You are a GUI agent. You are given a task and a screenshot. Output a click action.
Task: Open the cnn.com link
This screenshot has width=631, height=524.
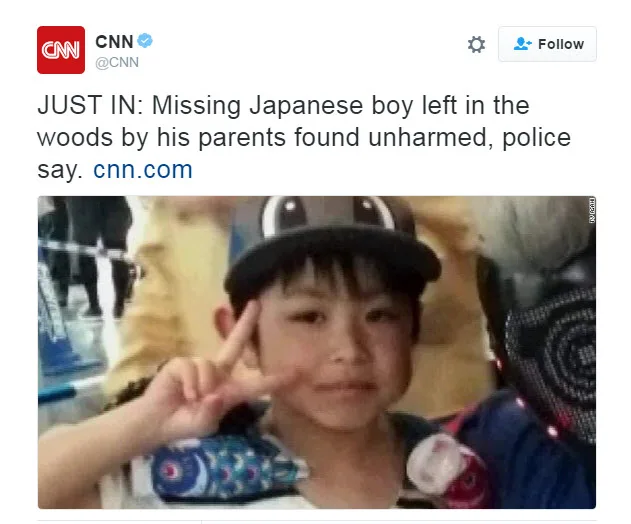point(143,169)
